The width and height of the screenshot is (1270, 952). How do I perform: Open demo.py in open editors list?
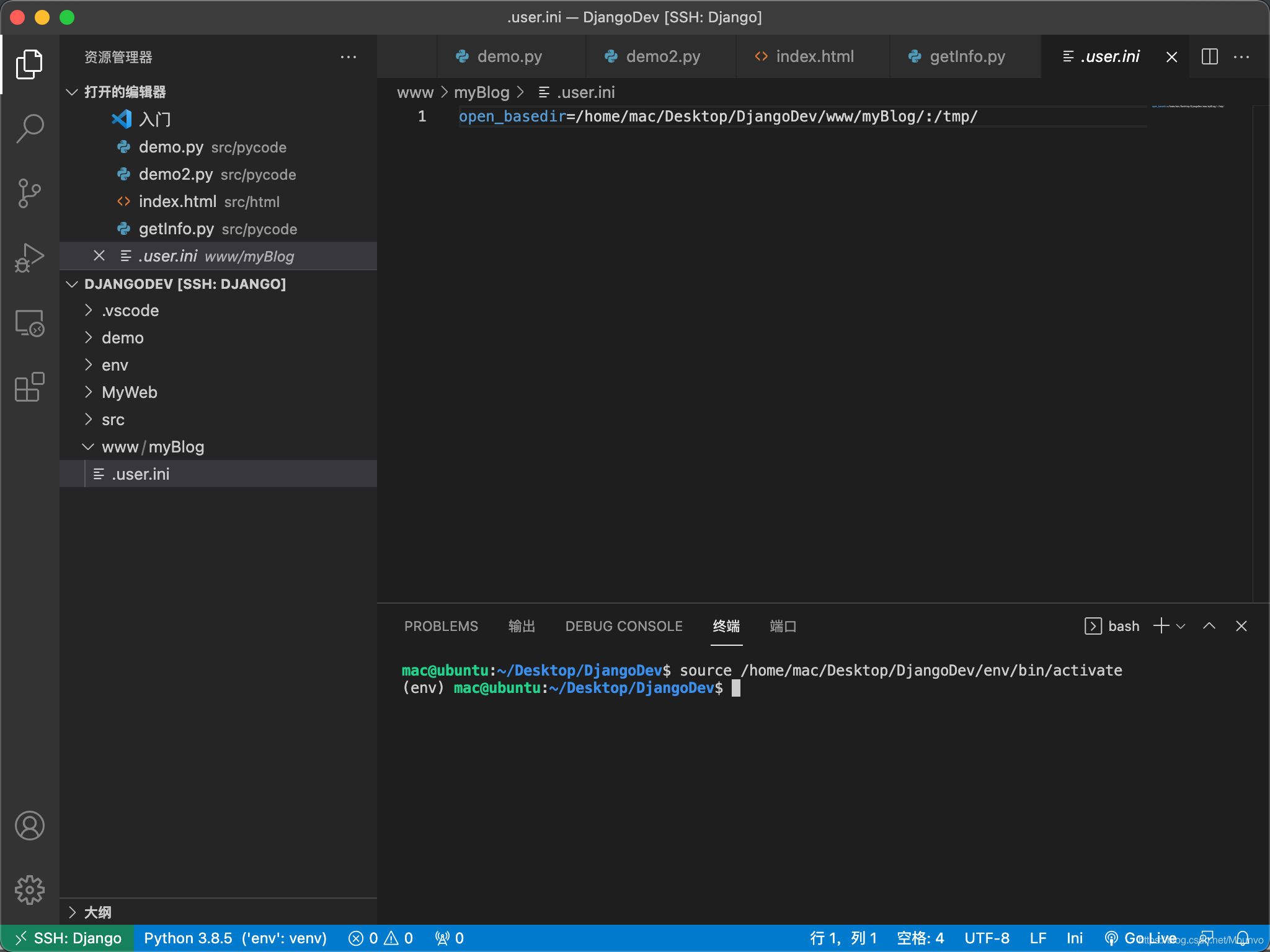[218, 147]
